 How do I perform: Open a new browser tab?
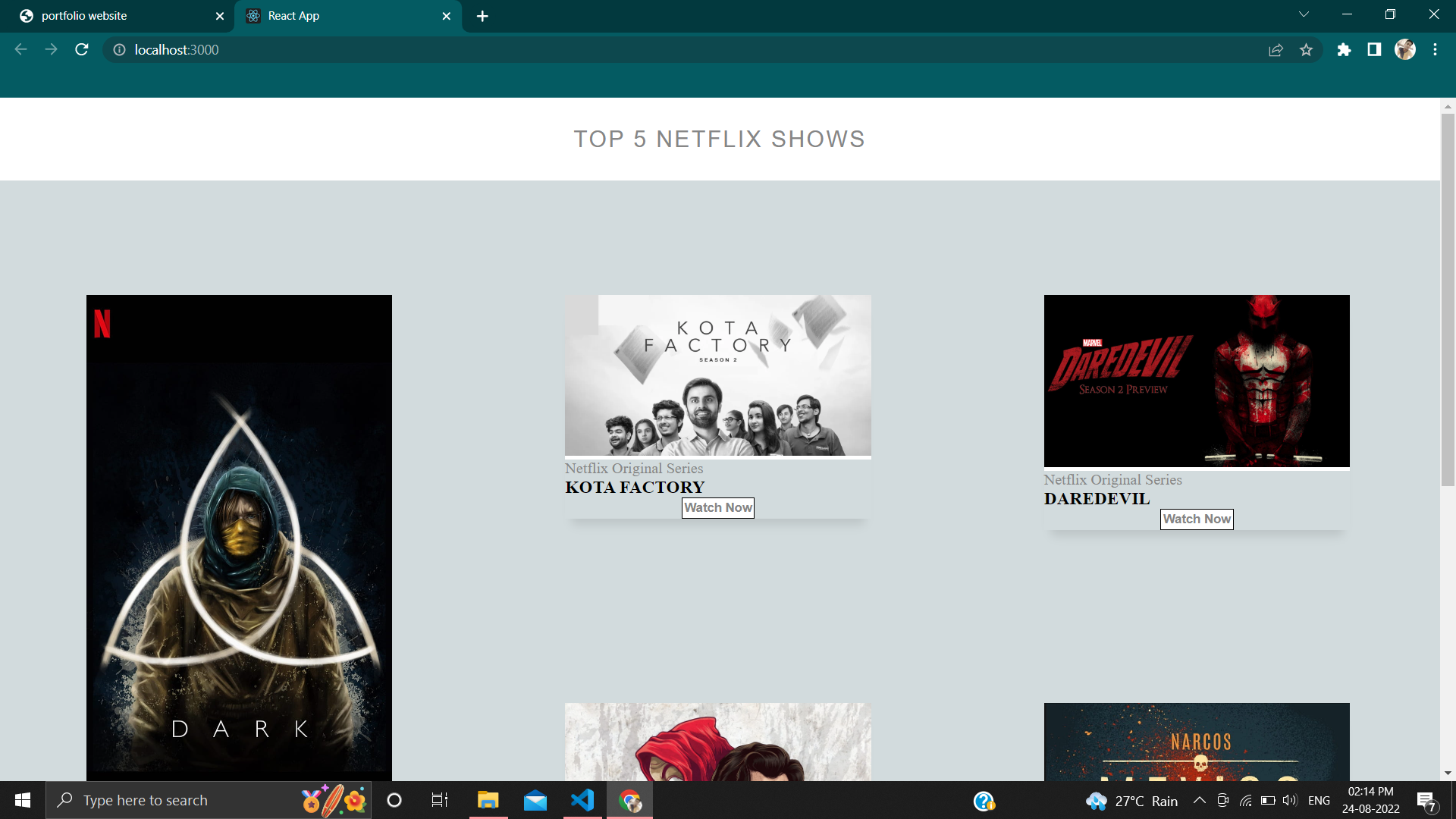482,16
